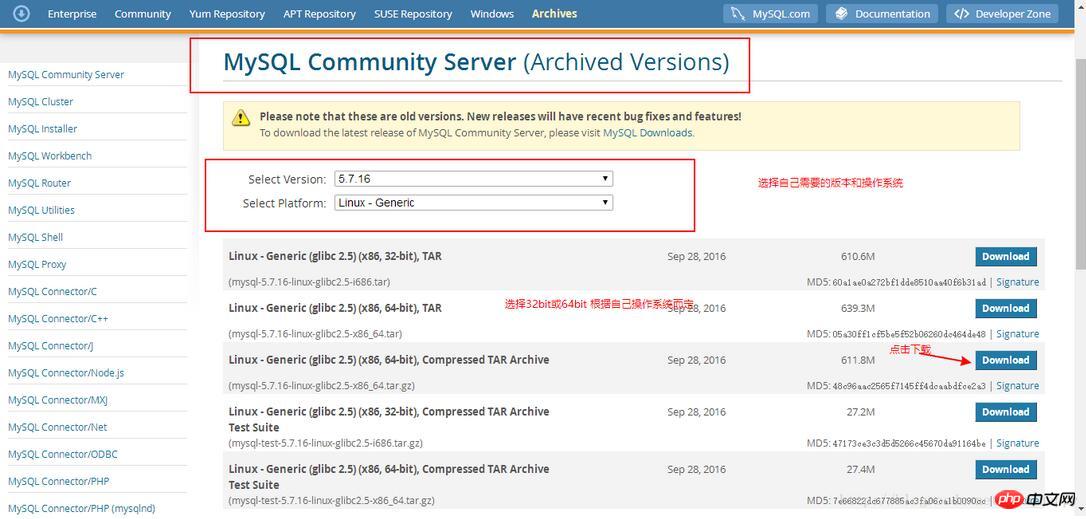1086x519 pixels.
Task: Open MySQL Utilities in sidebar
Action: click(x=41, y=210)
